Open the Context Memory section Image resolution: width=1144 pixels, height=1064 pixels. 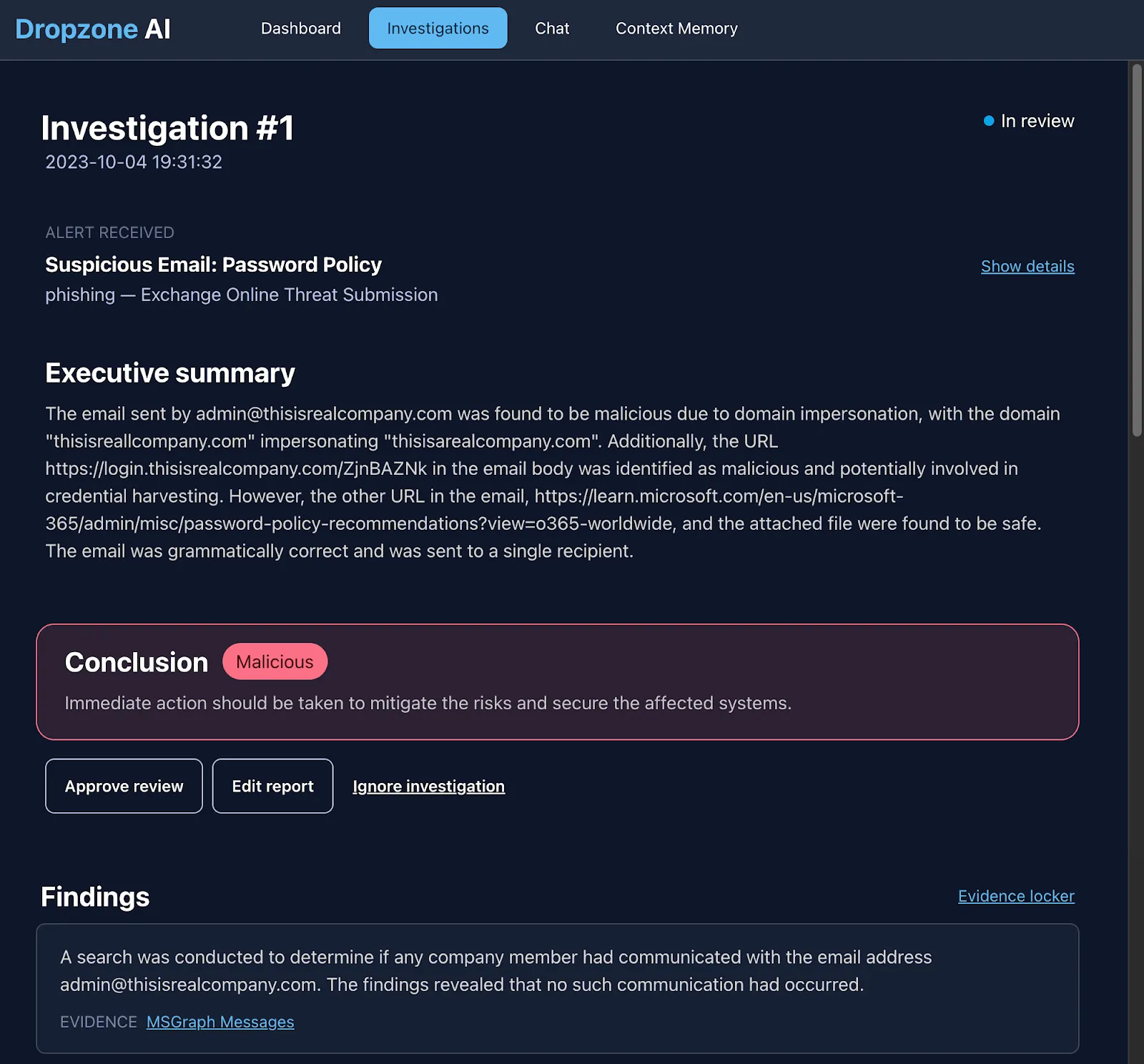point(676,29)
